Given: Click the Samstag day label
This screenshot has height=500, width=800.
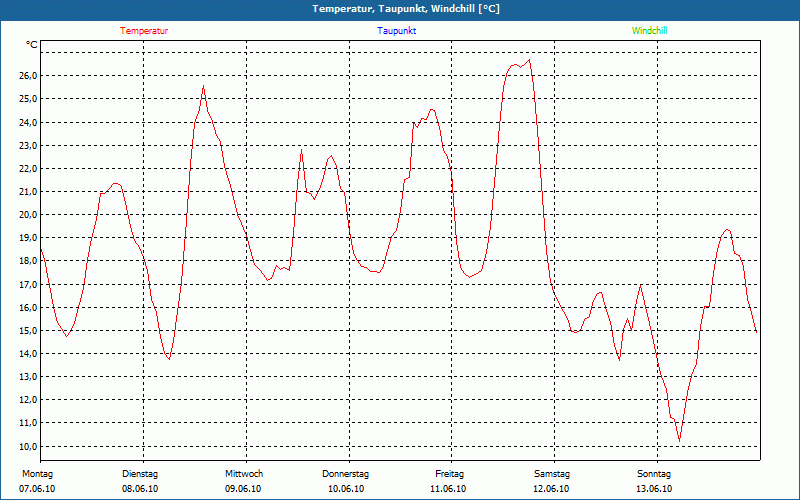Looking at the screenshot, I should pos(552,474).
